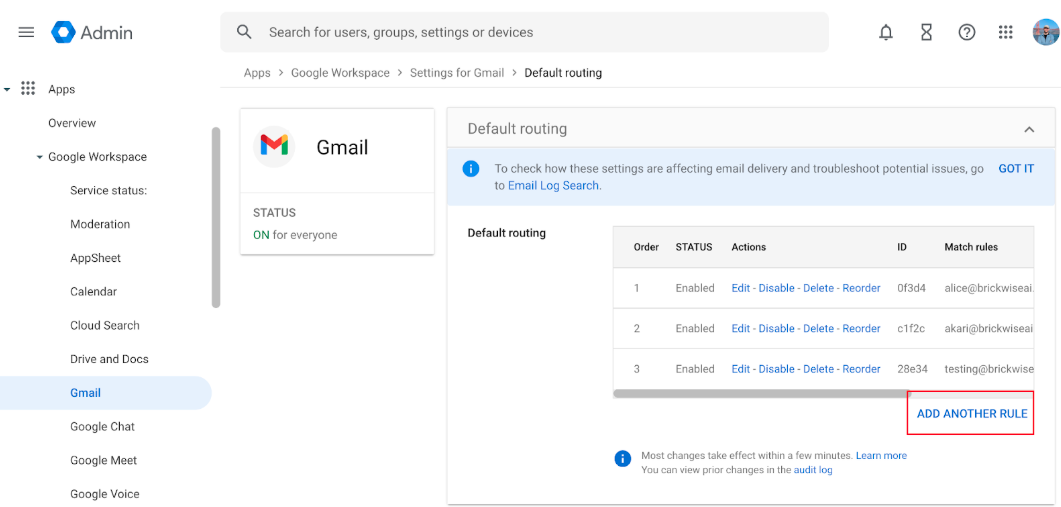The image size is (1061, 507).
Task: Edit rule 1 for alice
Action: coord(741,288)
